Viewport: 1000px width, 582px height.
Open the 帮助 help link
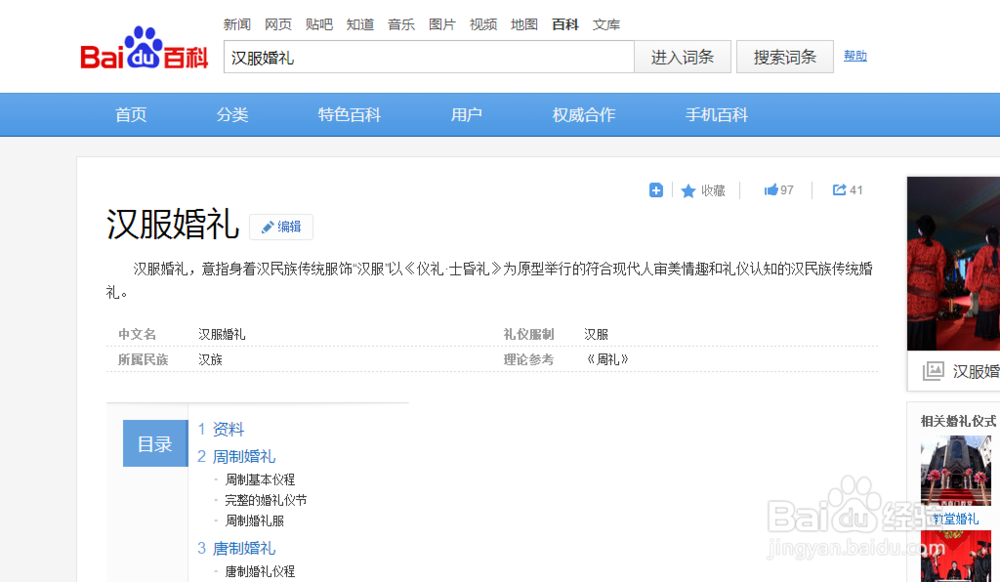(855, 56)
